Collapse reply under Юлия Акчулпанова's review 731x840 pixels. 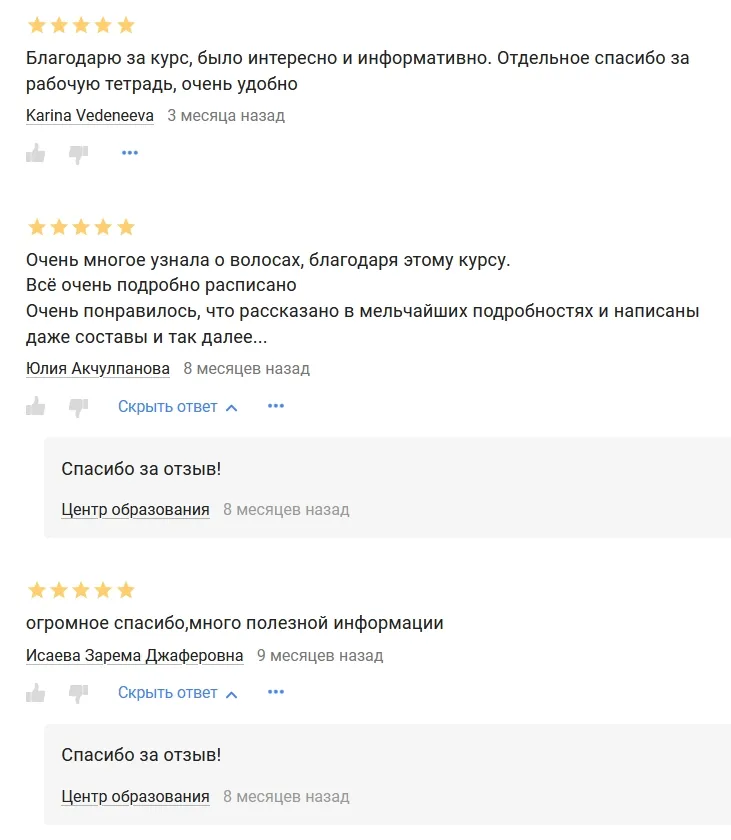point(167,407)
